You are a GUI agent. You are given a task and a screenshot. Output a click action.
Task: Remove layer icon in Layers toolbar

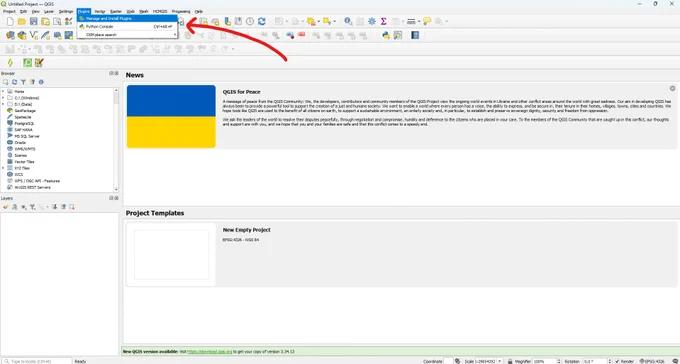pos(72,207)
